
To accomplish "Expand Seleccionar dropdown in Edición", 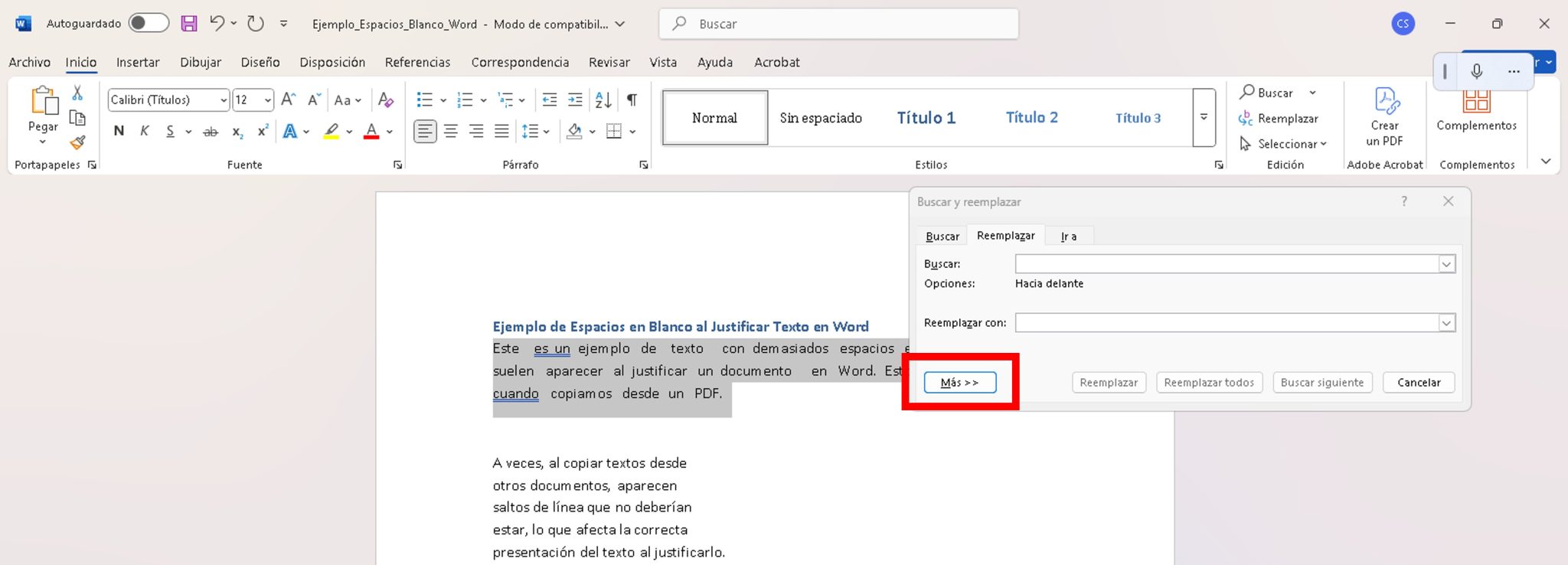I will point(1323,144).
